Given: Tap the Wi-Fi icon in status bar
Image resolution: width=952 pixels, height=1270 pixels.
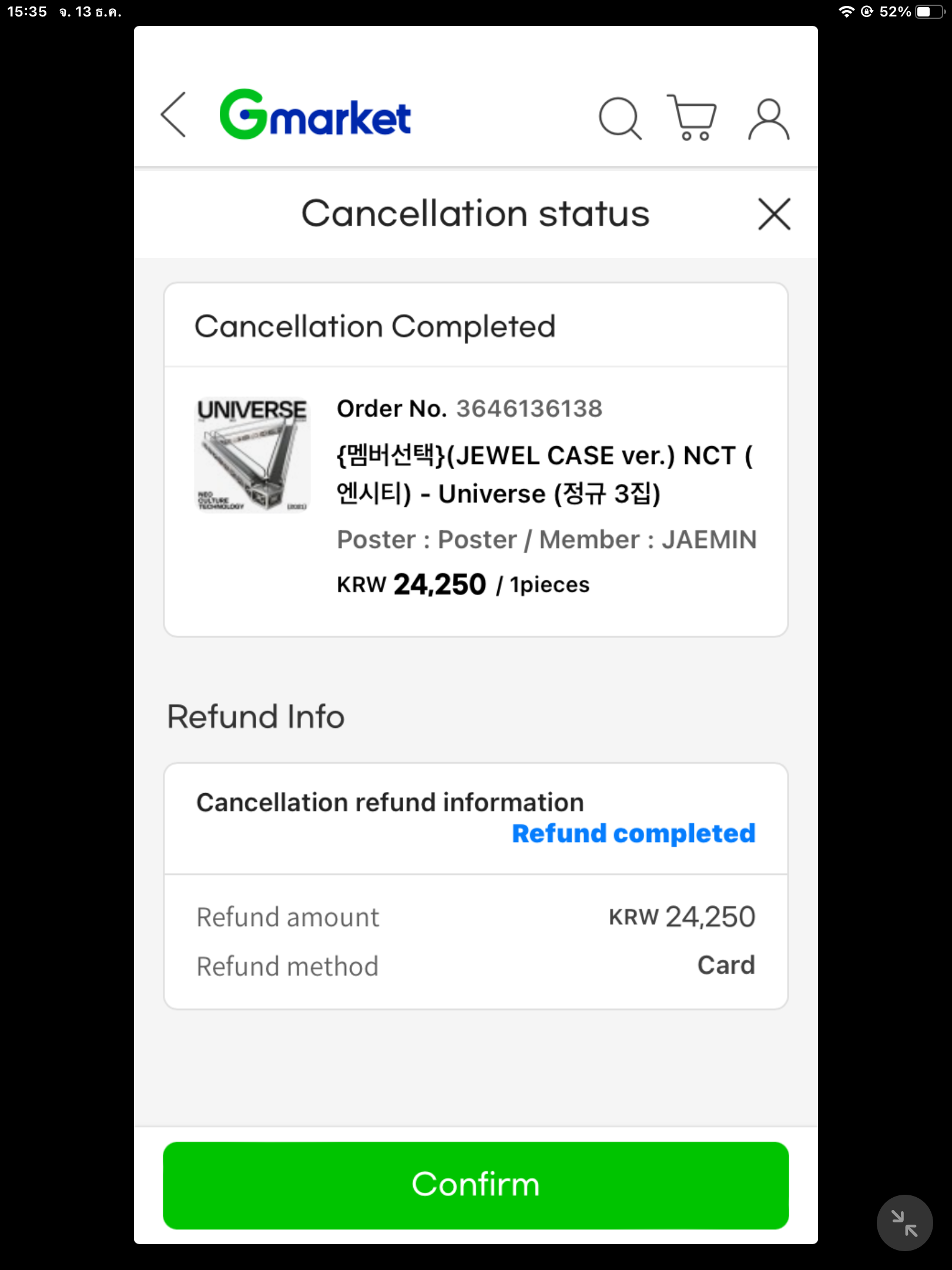Looking at the screenshot, I should pyautogui.click(x=846, y=12).
